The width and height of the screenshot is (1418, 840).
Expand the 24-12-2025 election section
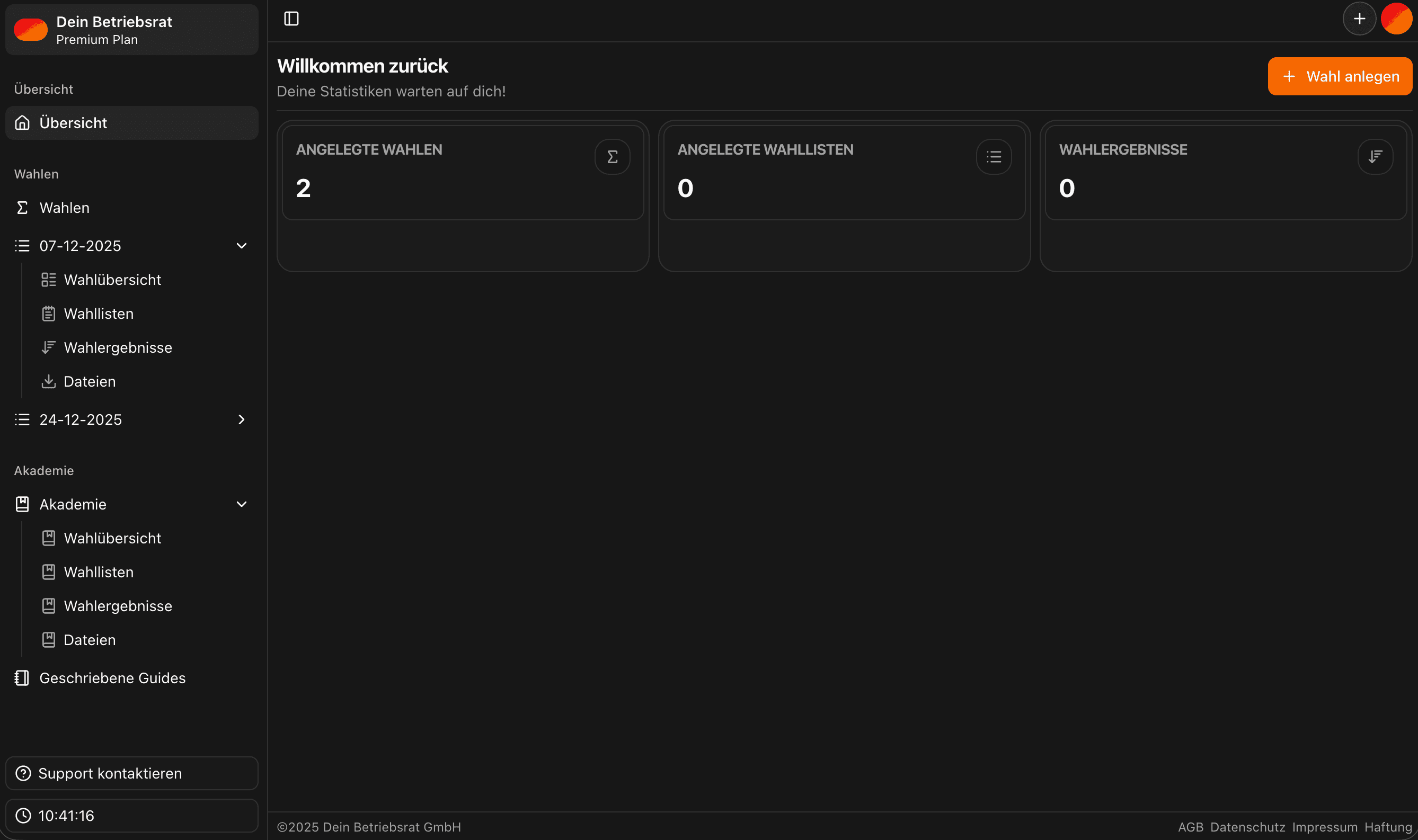click(x=241, y=419)
